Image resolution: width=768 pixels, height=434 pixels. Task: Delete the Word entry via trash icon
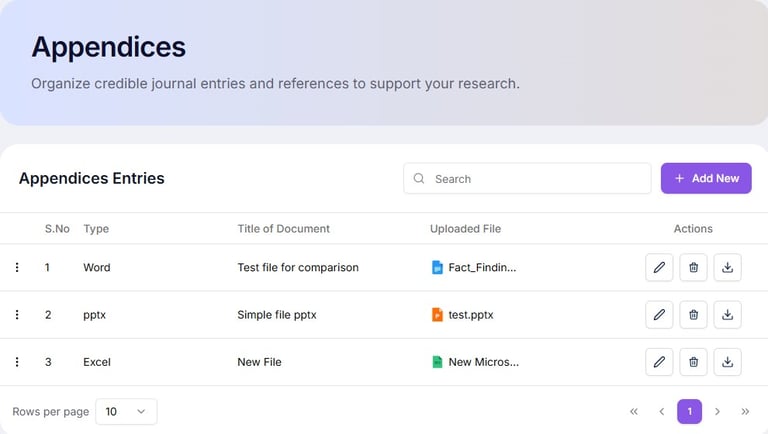[693, 267]
